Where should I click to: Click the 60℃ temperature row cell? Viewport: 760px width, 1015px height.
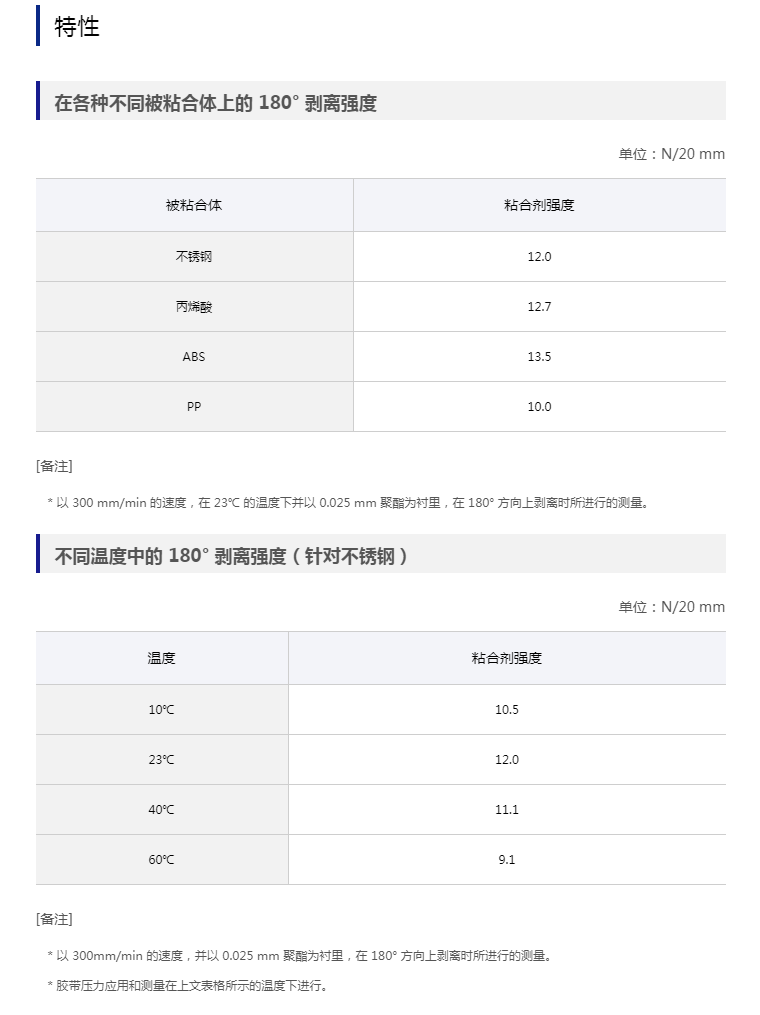tap(162, 859)
